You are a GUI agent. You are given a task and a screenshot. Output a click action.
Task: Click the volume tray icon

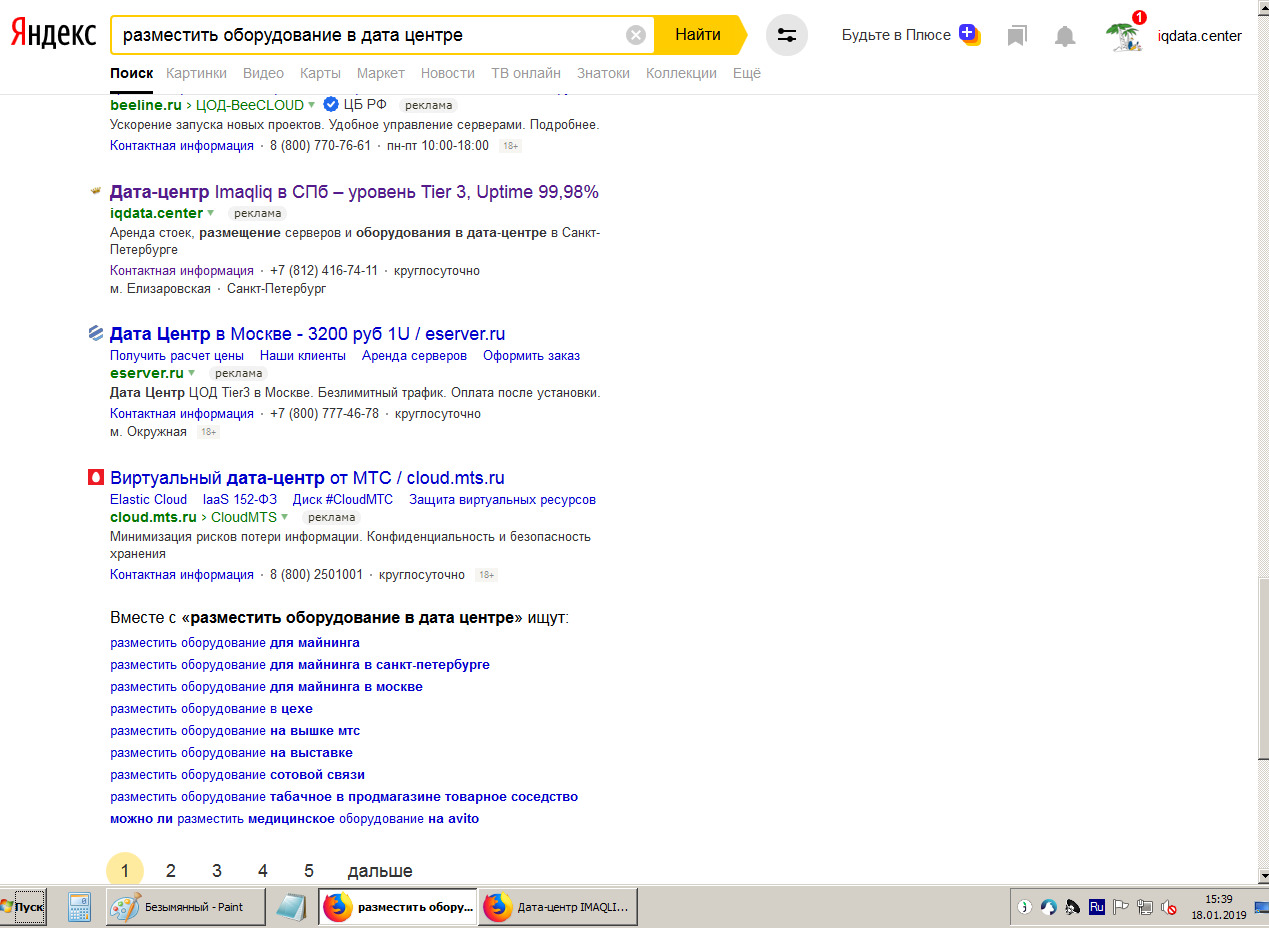pyautogui.click(x=1168, y=908)
